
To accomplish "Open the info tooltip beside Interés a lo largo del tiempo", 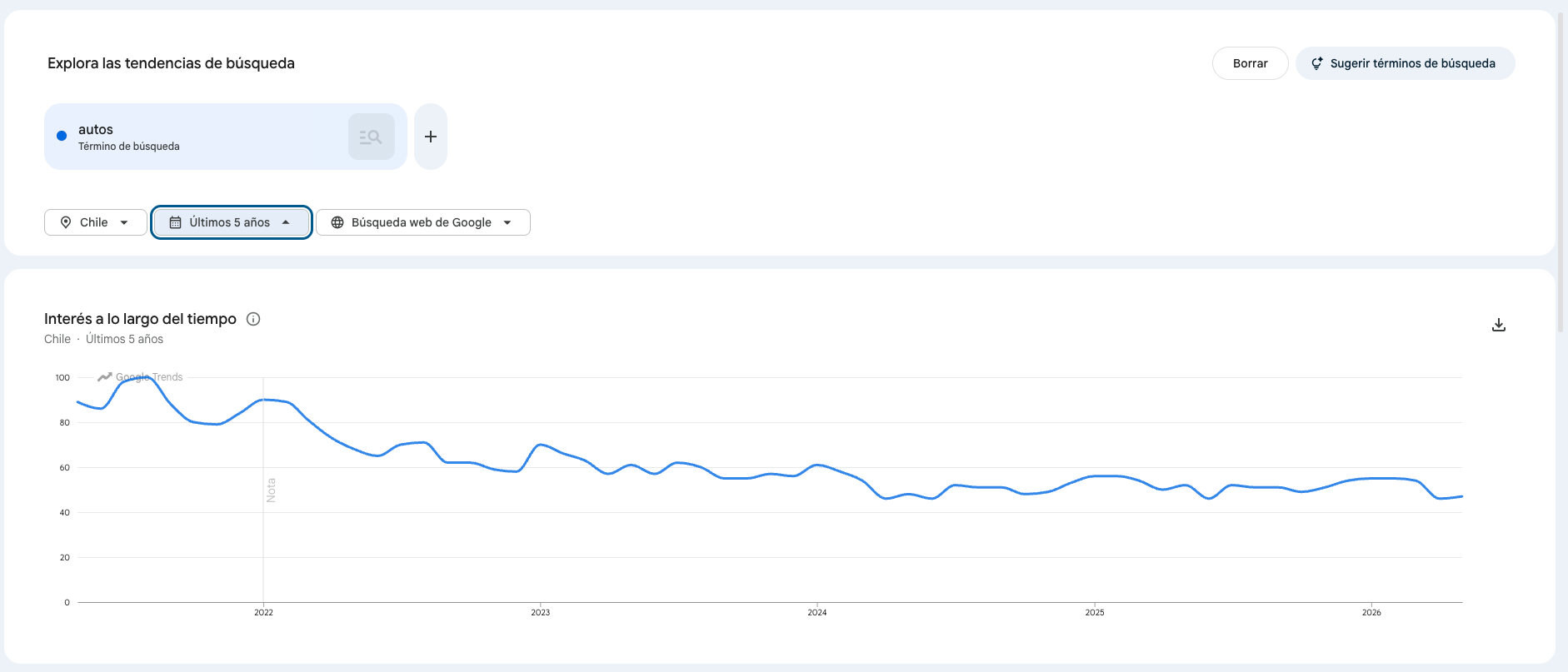I will (x=254, y=319).
